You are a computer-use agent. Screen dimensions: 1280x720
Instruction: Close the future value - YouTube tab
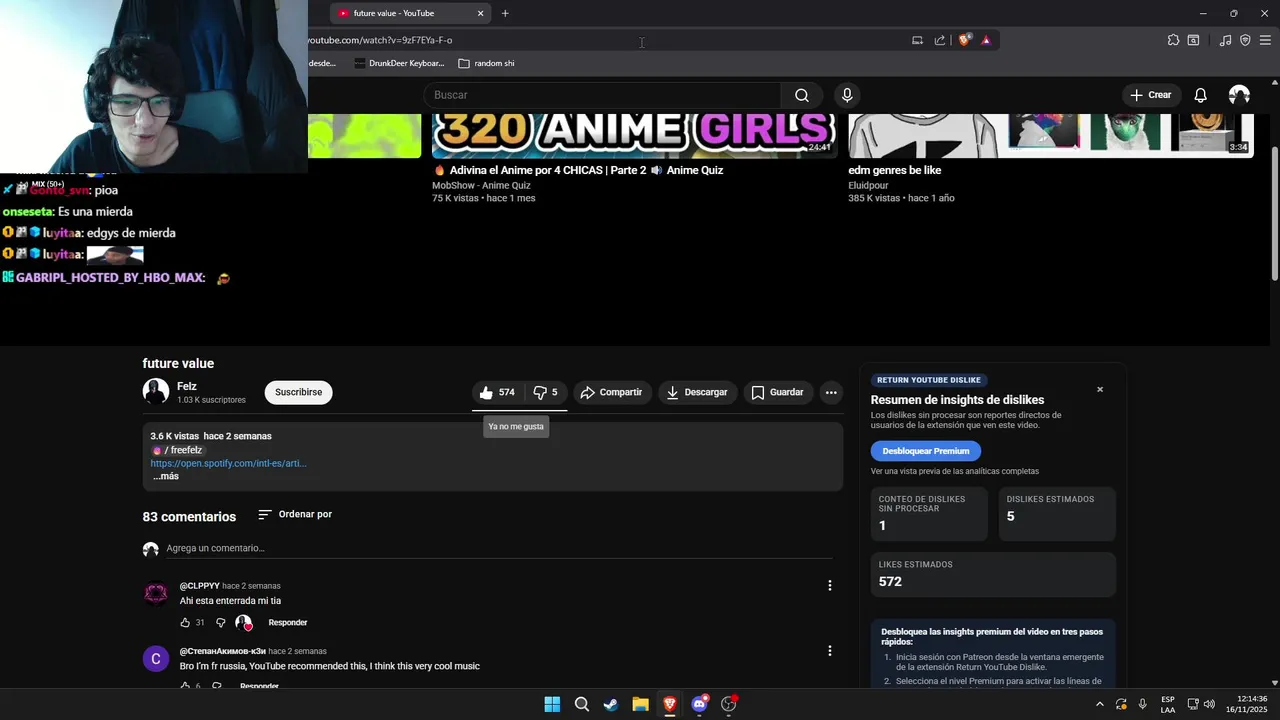click(480, 13)
